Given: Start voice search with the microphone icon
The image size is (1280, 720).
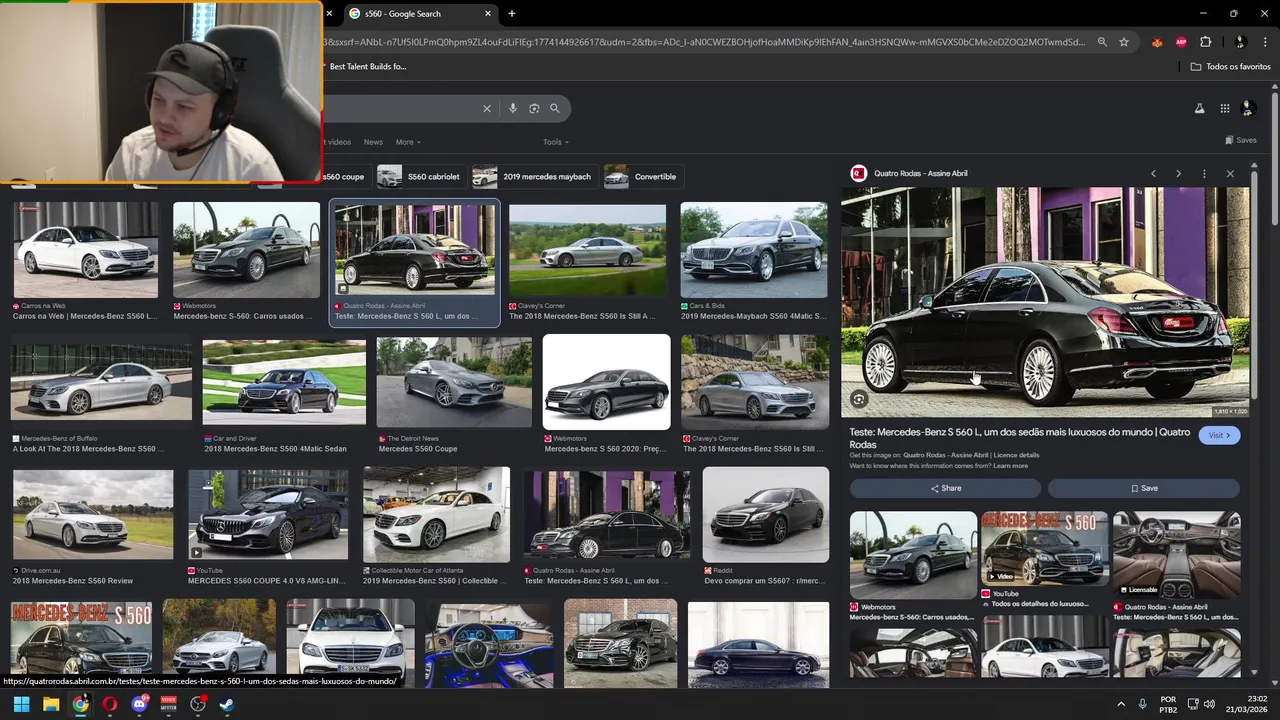Looking at the screenshot, I should [x=513, y=108].
